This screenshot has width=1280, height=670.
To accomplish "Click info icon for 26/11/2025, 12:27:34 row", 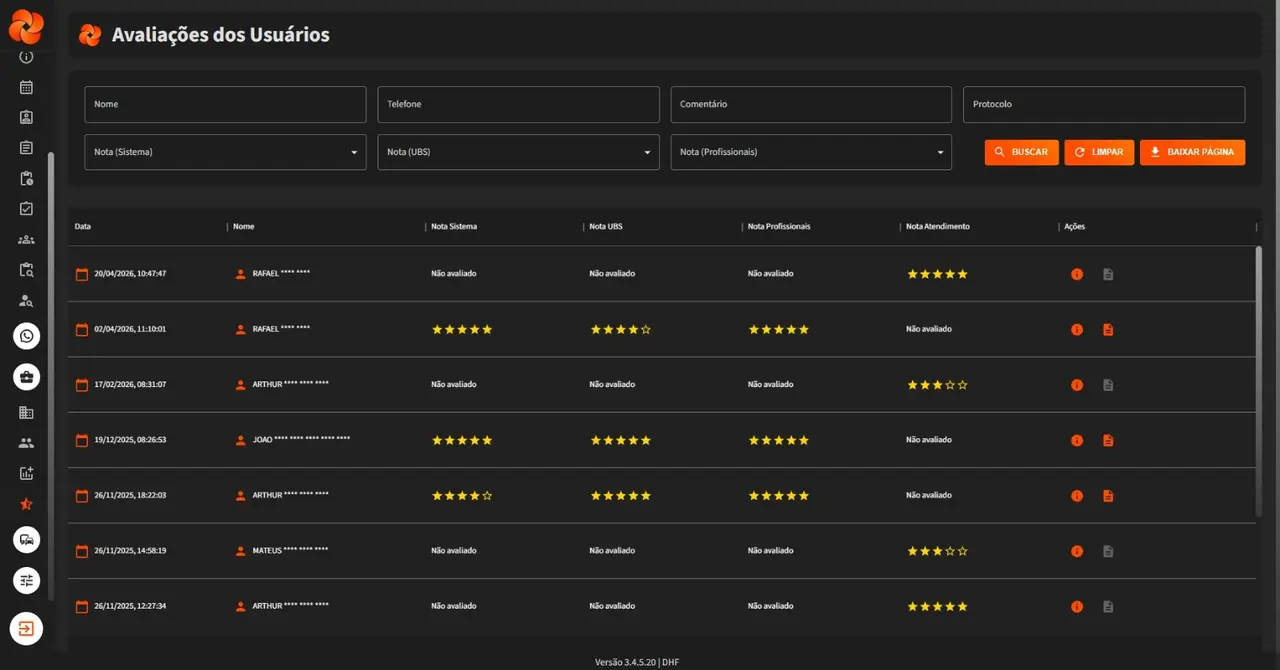I will 1077,606.
